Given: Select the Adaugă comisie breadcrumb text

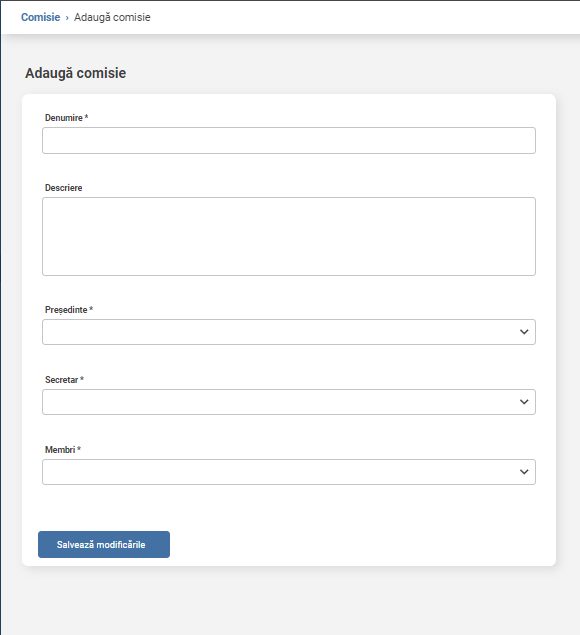Looking at the screenshot, I should 112,17.
